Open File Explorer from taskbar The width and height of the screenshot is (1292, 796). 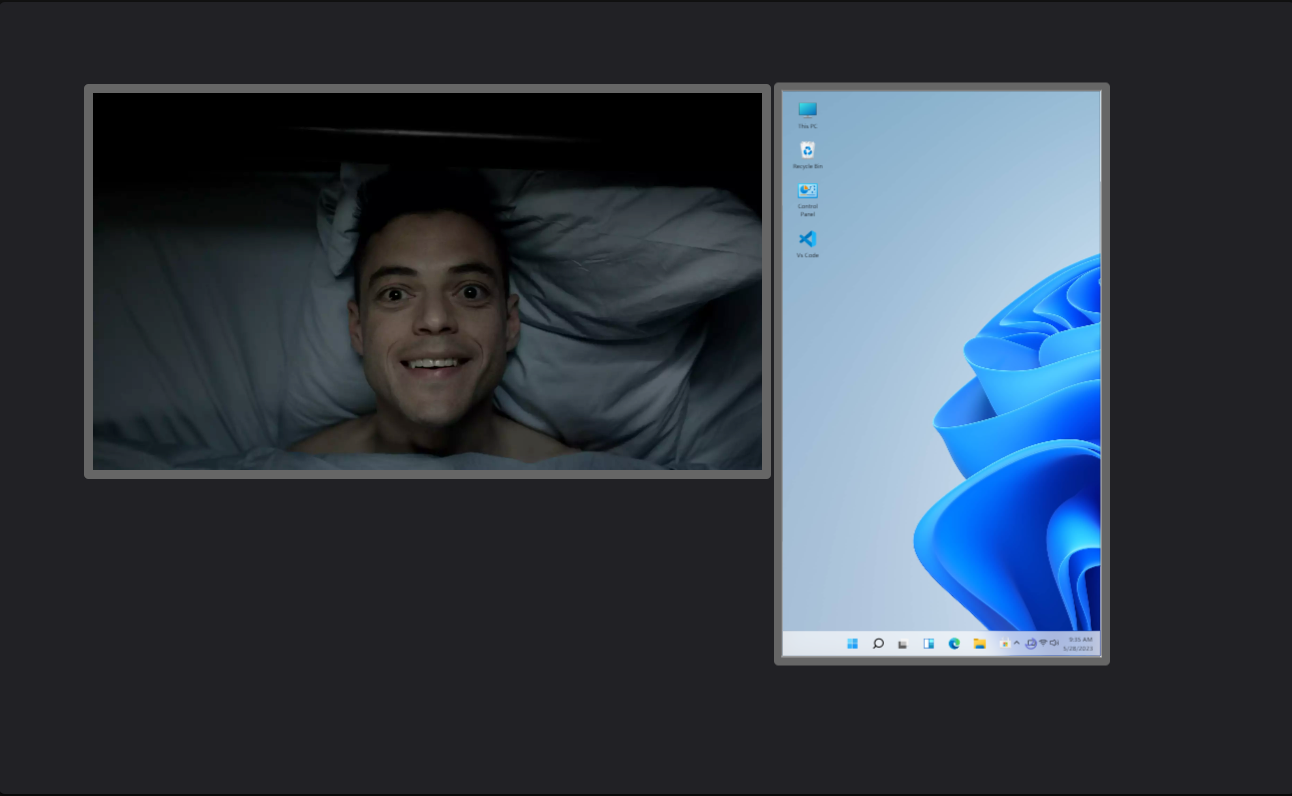980,643
